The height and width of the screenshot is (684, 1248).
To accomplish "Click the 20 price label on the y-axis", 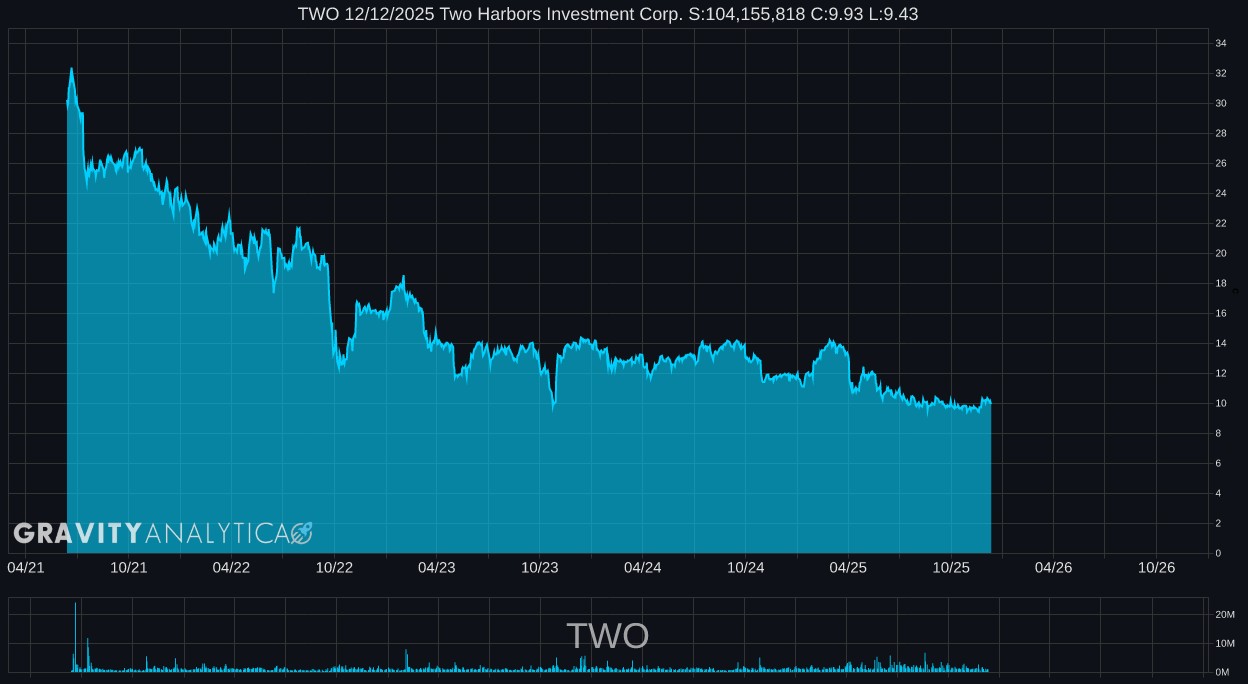I will pos(1221,253).
